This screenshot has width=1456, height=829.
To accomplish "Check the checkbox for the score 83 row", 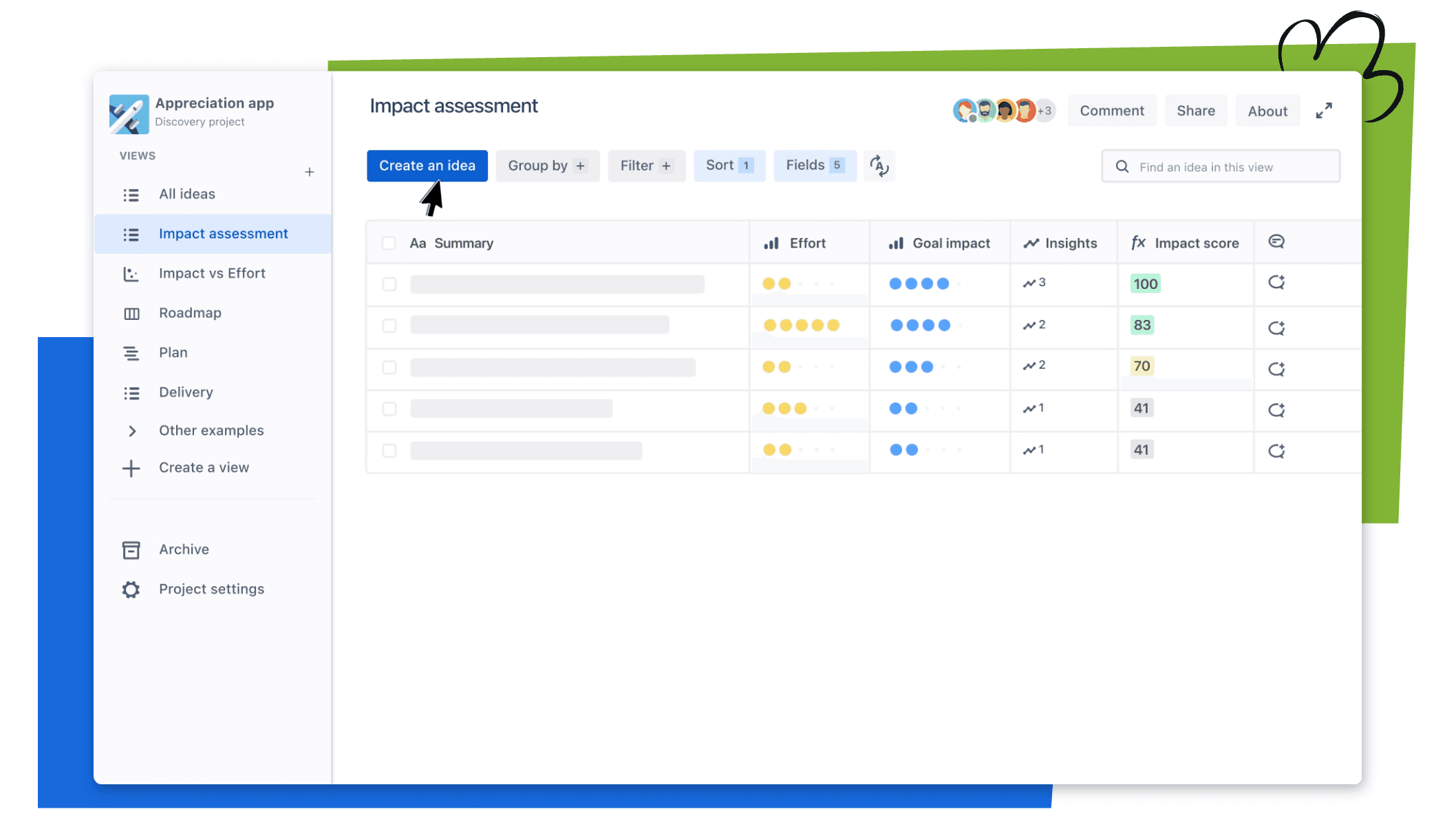I will coord(389,325).
